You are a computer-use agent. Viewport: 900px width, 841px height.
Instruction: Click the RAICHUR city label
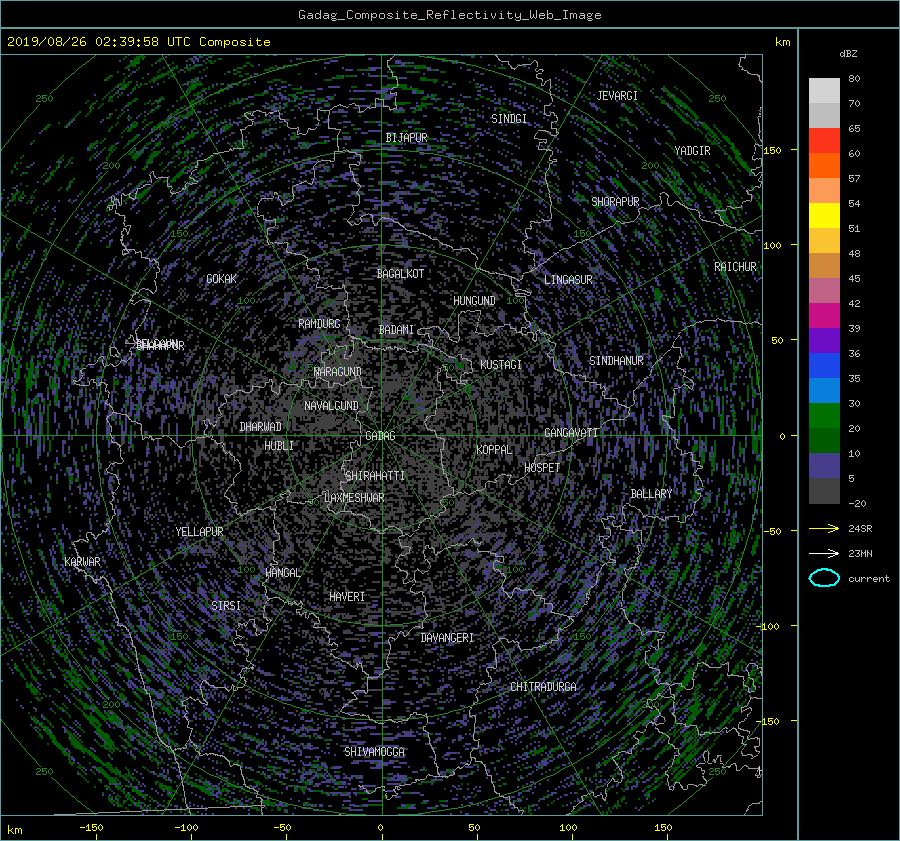[735, 267]
